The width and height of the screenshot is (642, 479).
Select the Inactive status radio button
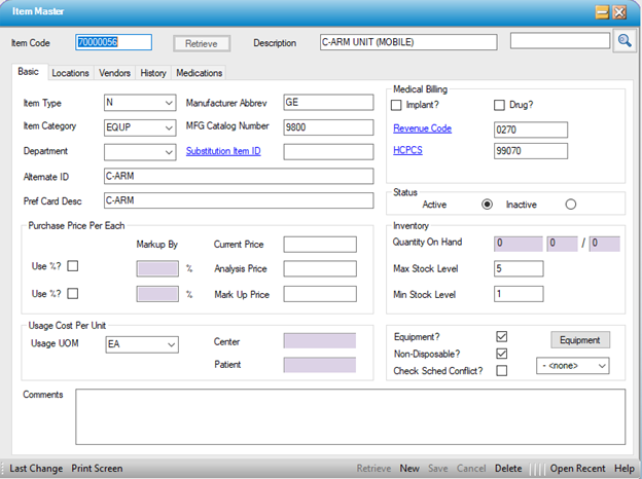tap(571, 204)
